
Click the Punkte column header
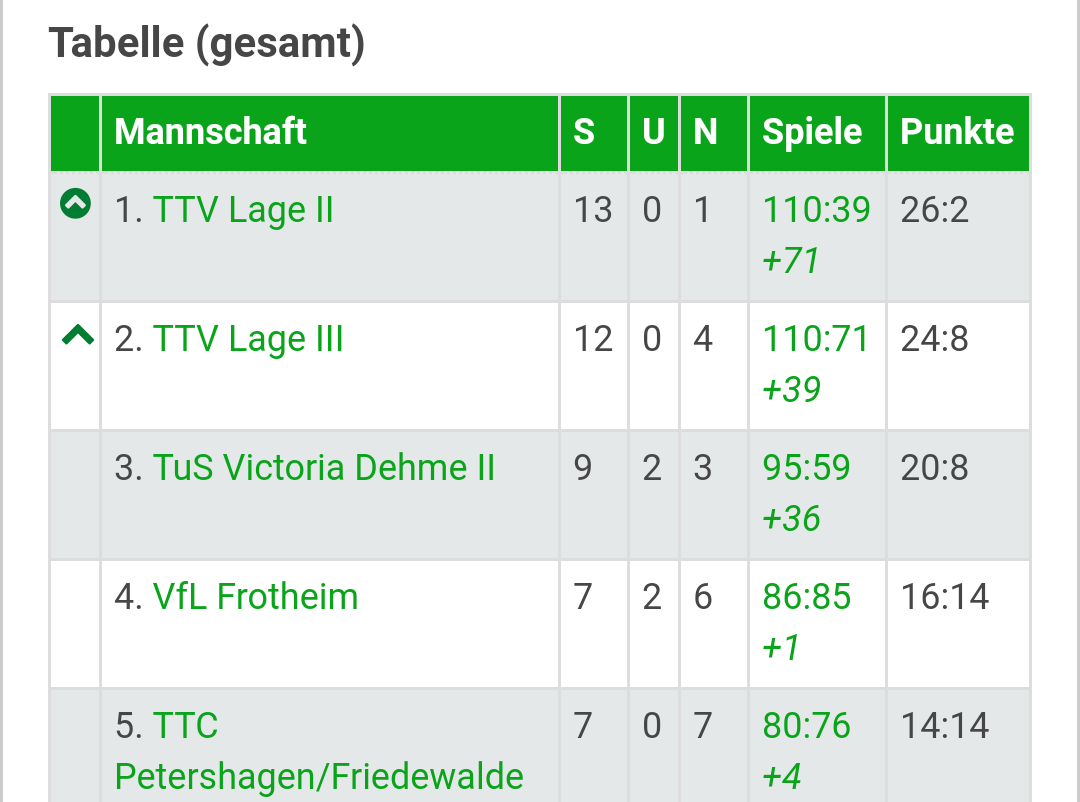pos(957,132)
